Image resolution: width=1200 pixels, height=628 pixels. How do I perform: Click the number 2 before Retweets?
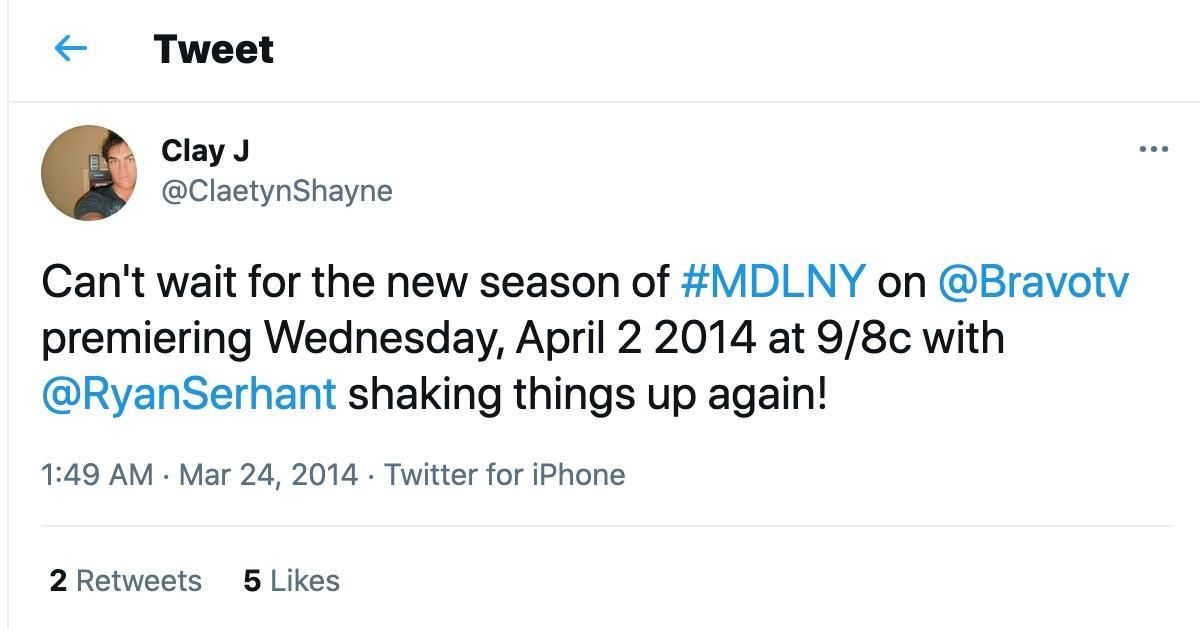[x=58, y=581]
